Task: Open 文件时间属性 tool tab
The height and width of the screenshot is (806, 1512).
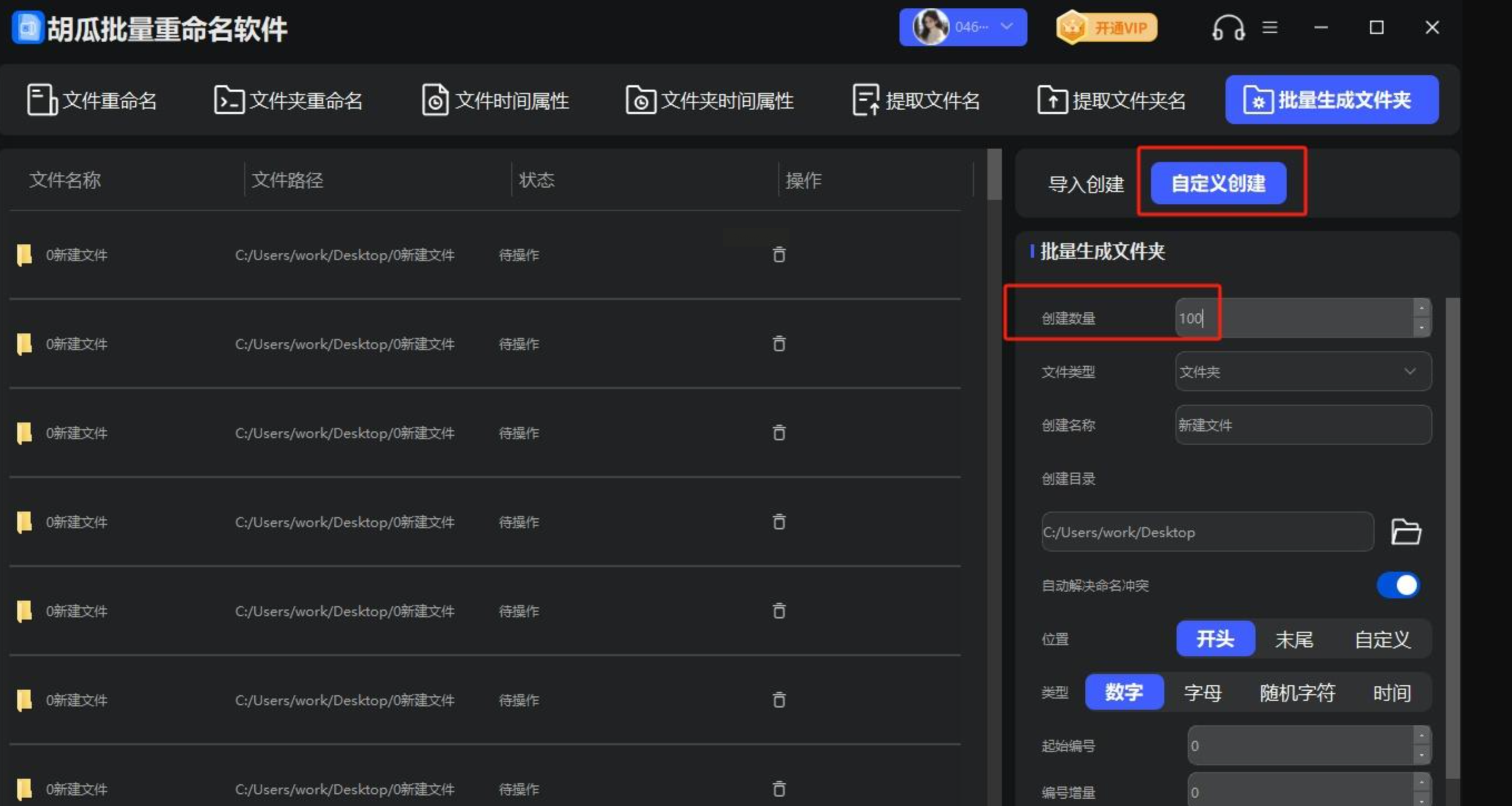Action: coord(496,100)
